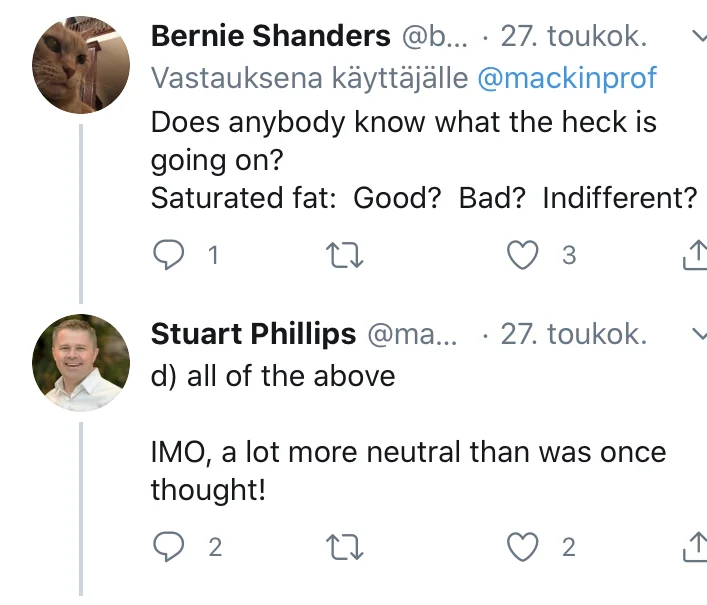Image resolution: width=707 pixels, height=605 pixels.
Task: Like Stuart Phillips' reply
Action: coord(522,546)
